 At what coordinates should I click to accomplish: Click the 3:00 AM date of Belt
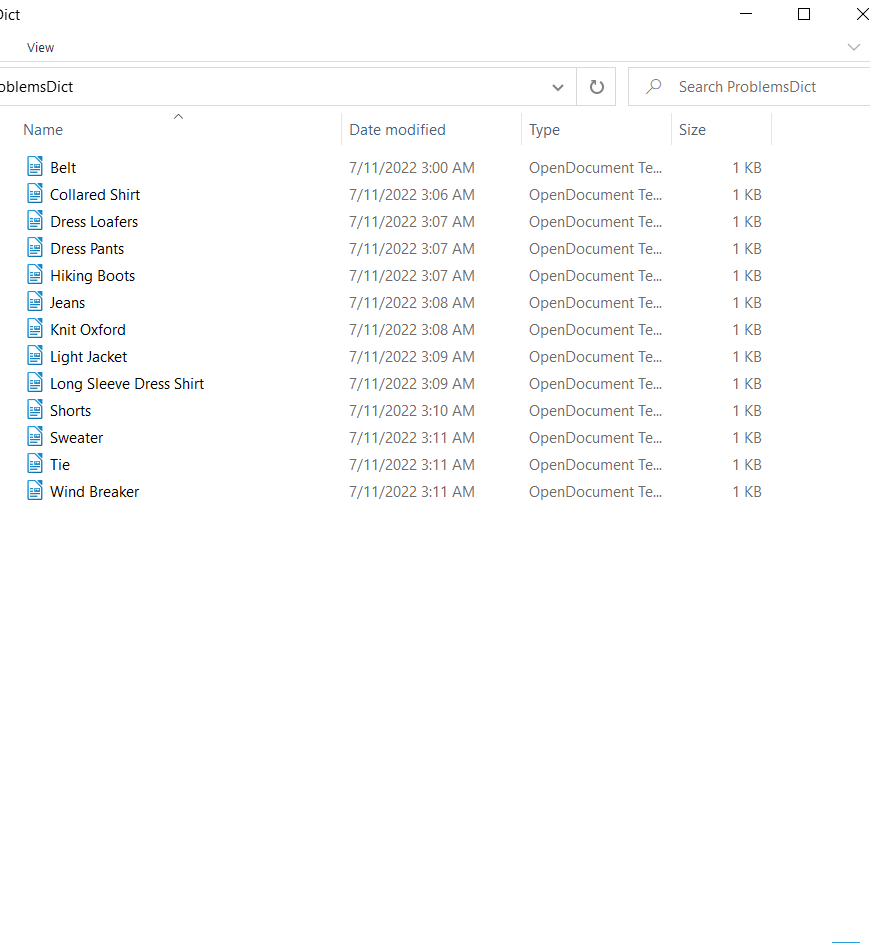[x=412, y=168]
